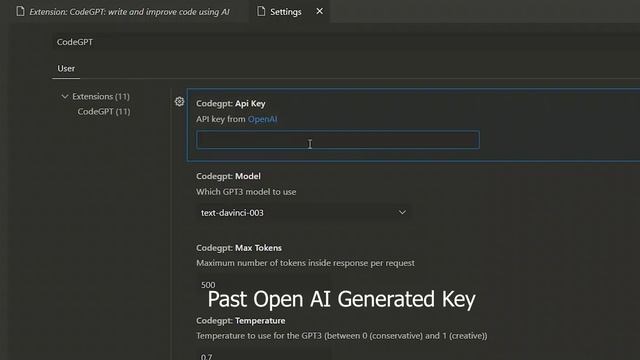This screenshot has width=640, height=360.
Task: Collapse the Extensions (11) tree section
Action: 64,97
